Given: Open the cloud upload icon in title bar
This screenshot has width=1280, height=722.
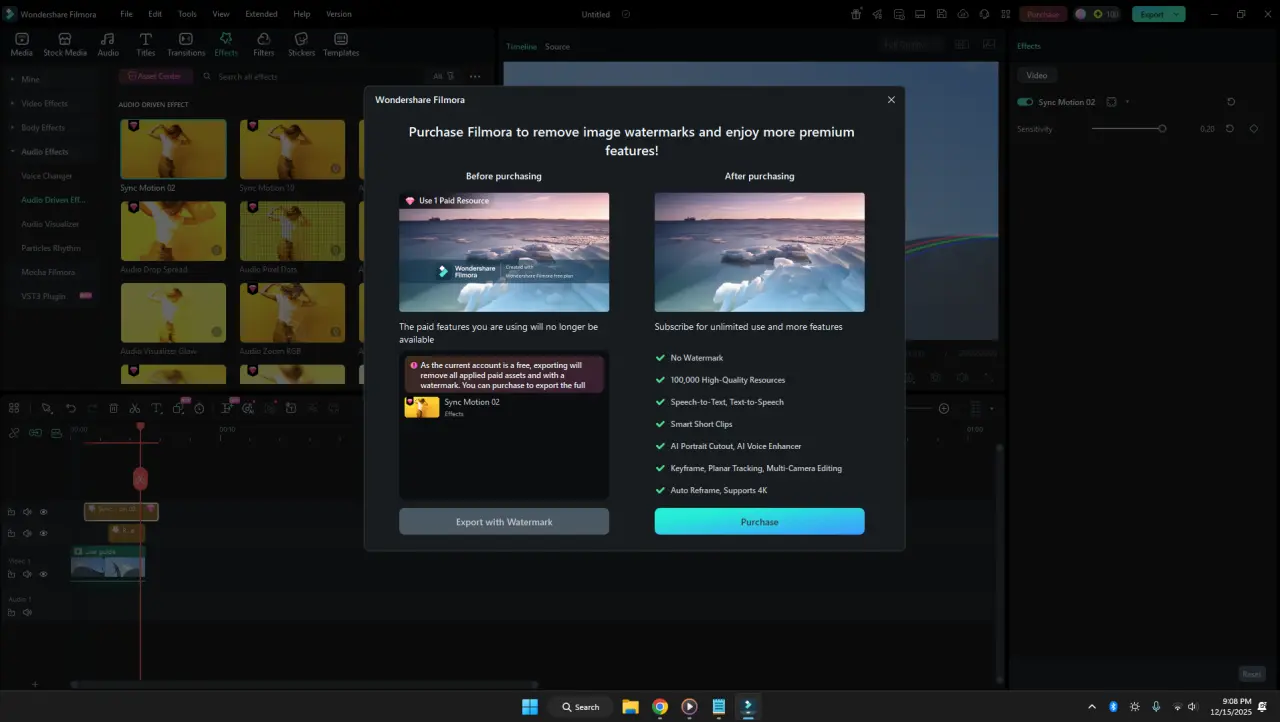Looking at the screenshot, I should [x=963, y=14].
